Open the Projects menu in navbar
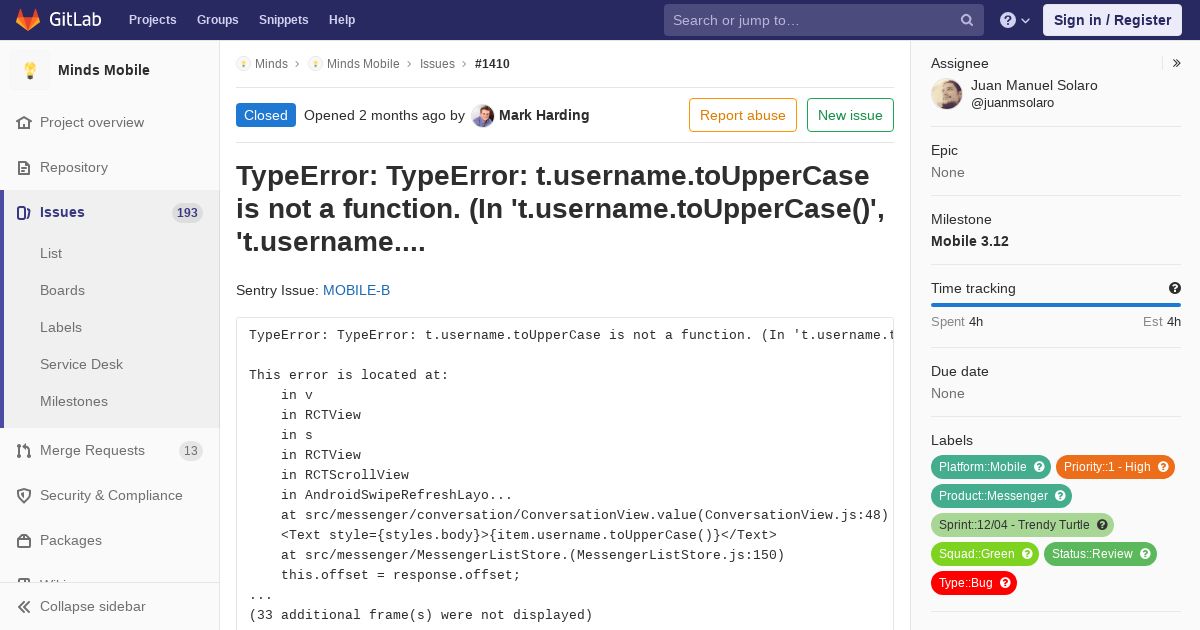Viewport: 1200px width, 630px height. point(152,20)
